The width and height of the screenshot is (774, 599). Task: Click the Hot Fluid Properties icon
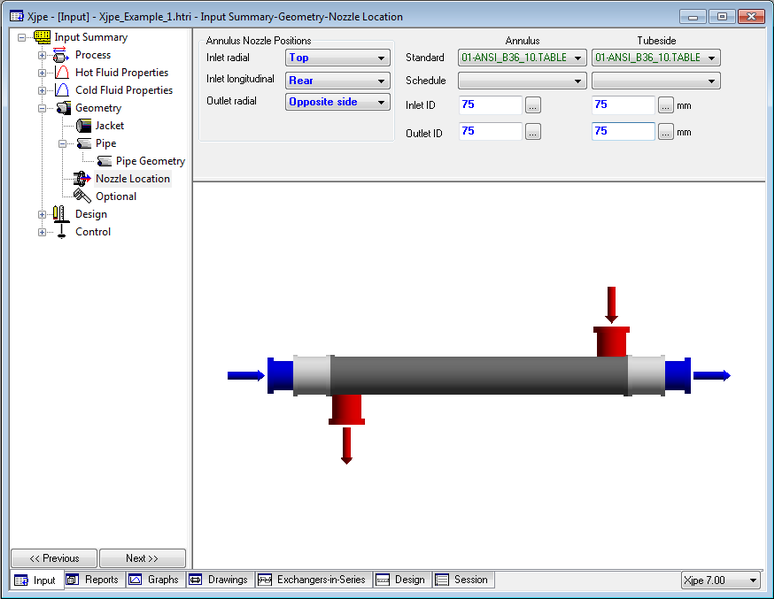63,73
